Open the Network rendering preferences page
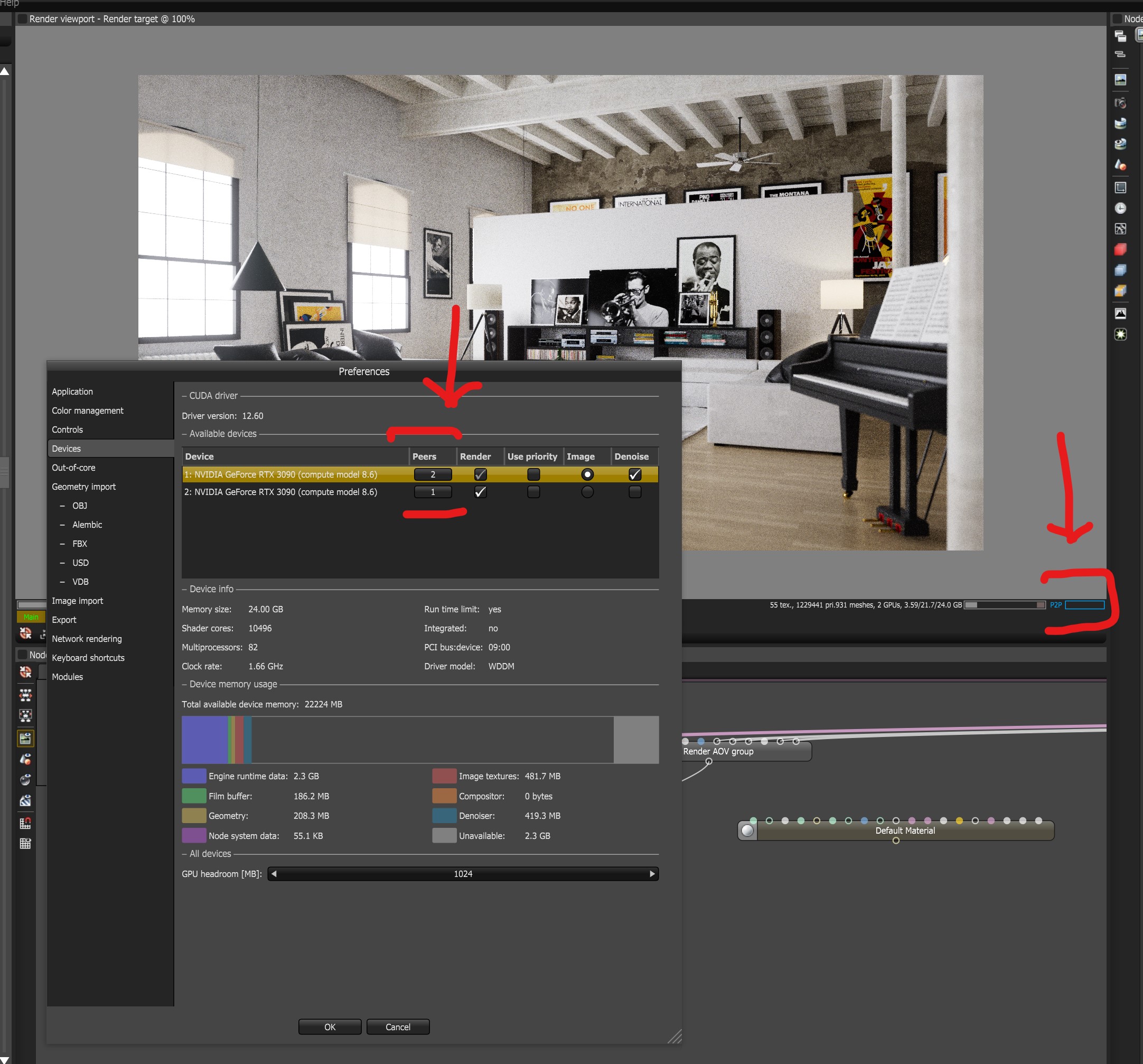Image resolution: width=1143 pixels, height=1064 pixels. pyautogui.click(x=87, y=638)
